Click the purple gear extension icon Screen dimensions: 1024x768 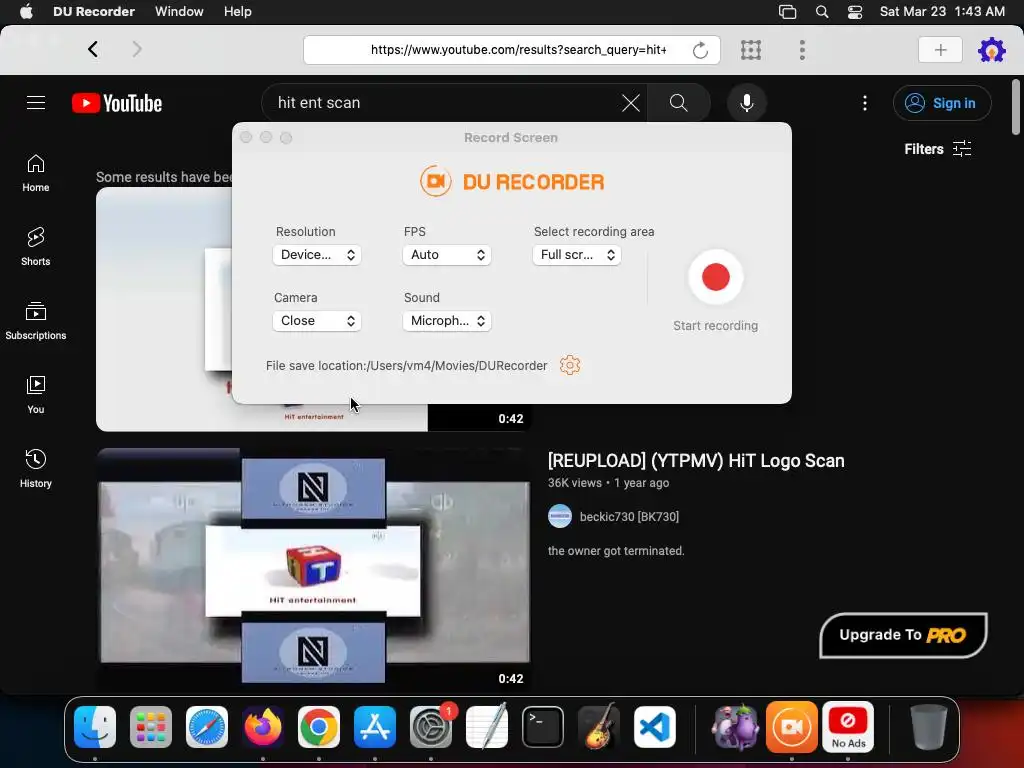coord(991,50)
